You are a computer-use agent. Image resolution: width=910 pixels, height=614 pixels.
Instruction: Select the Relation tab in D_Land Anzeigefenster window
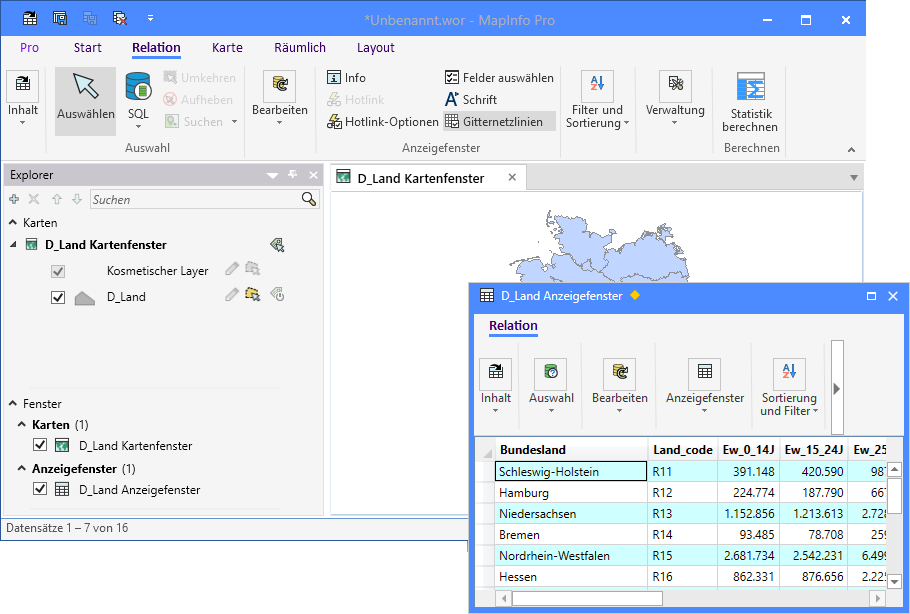(513, 326)
